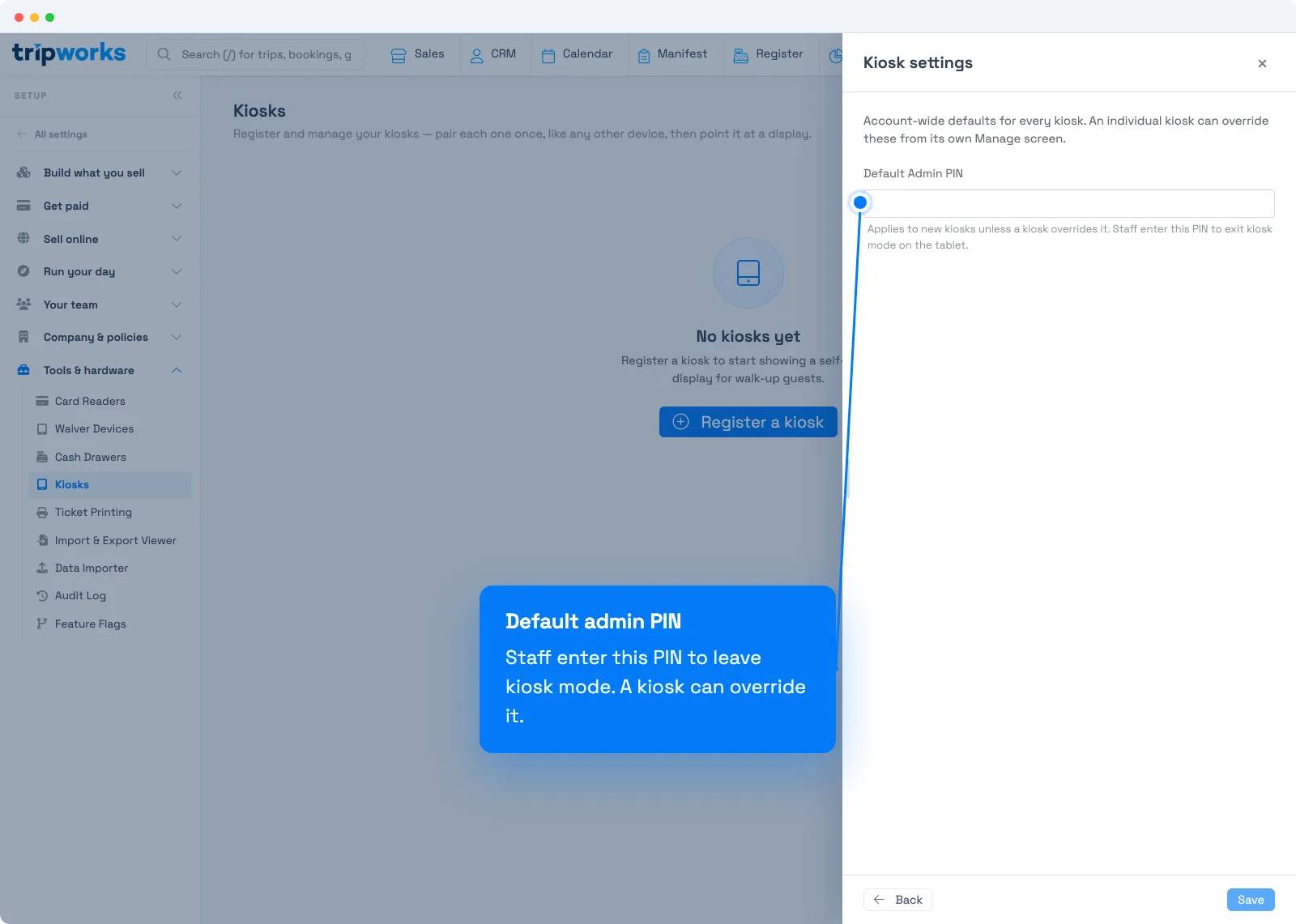The image size is (1296, 924).
Task: Click the search magnifier icon
Action: [164, 54]
